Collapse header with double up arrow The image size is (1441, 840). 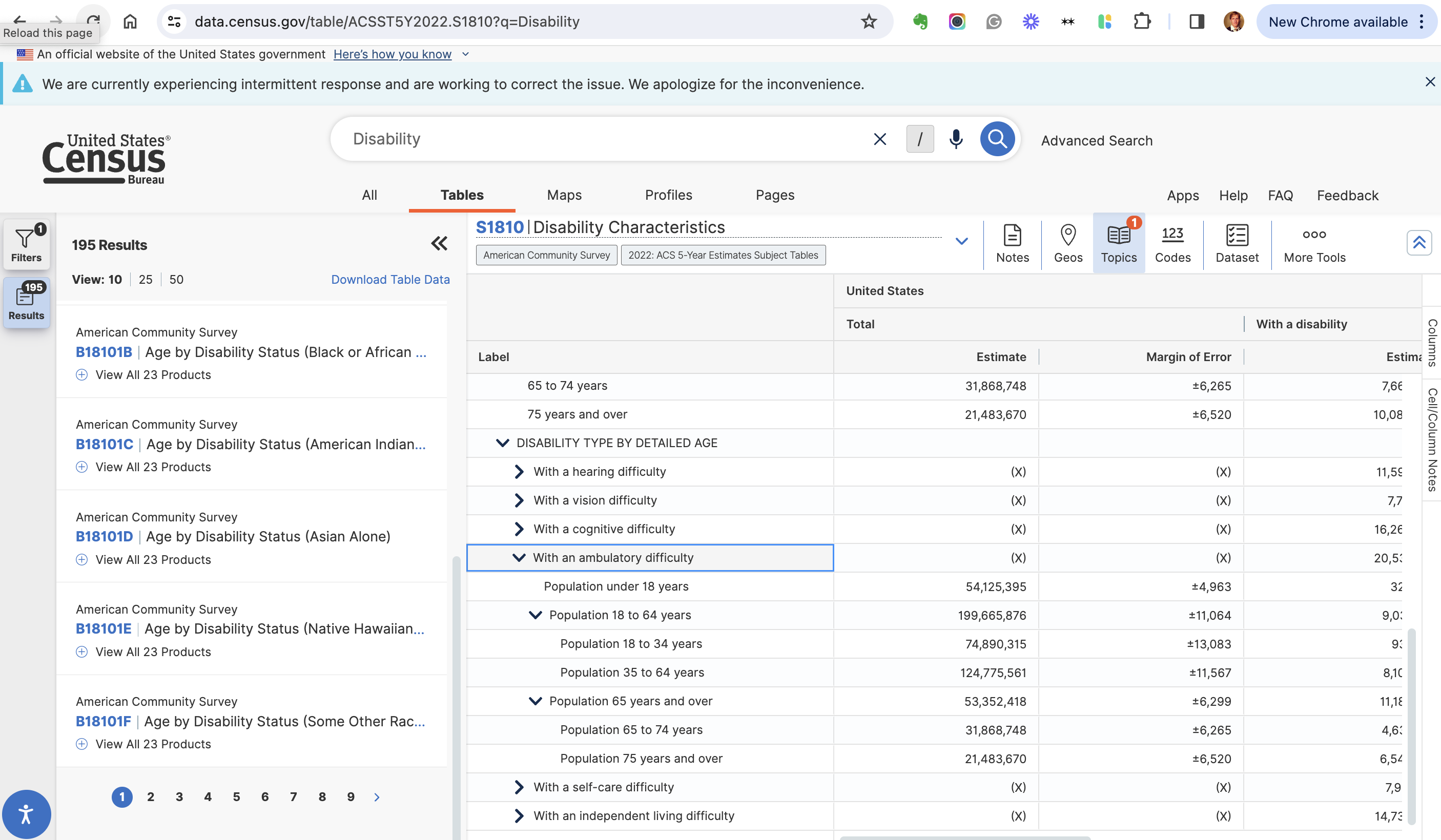[1418, 243]
